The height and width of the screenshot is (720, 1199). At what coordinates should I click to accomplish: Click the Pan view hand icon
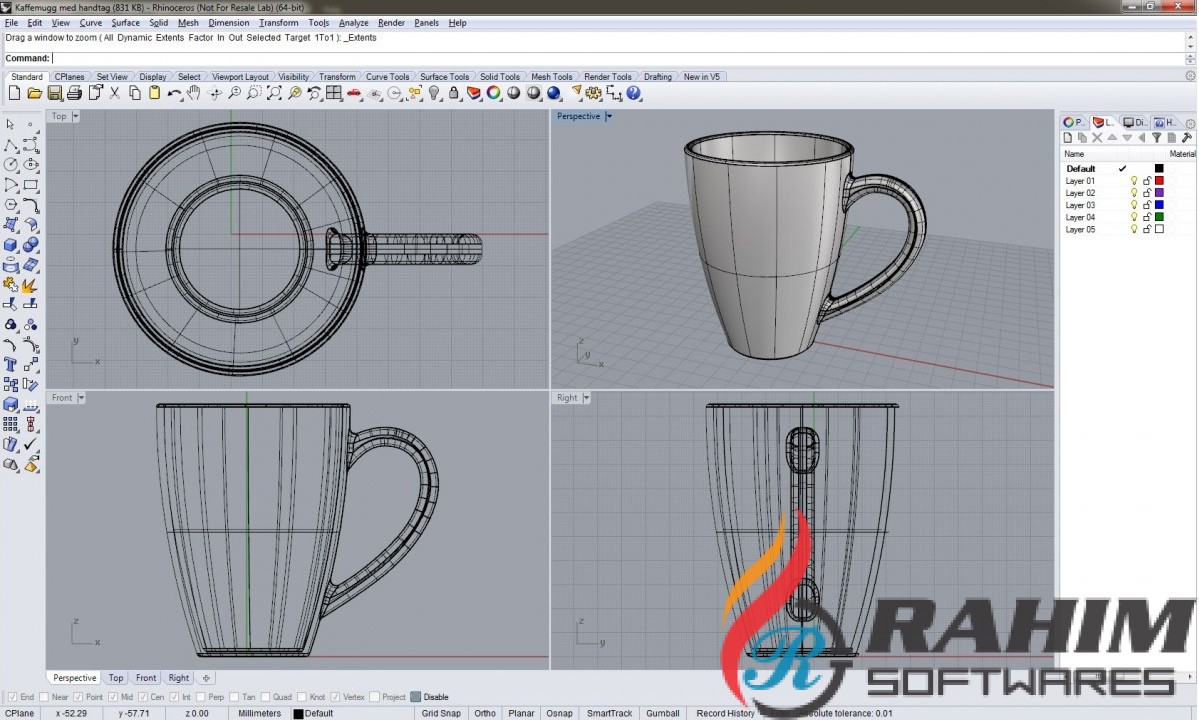[x=194, y=93]
